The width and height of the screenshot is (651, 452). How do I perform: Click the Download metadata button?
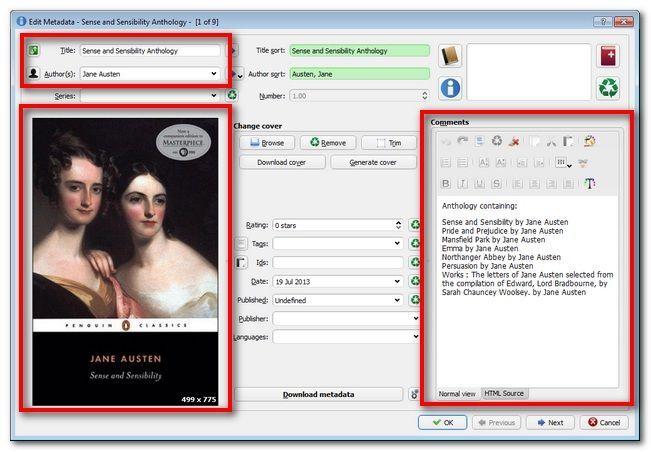[x=318, y=395]
